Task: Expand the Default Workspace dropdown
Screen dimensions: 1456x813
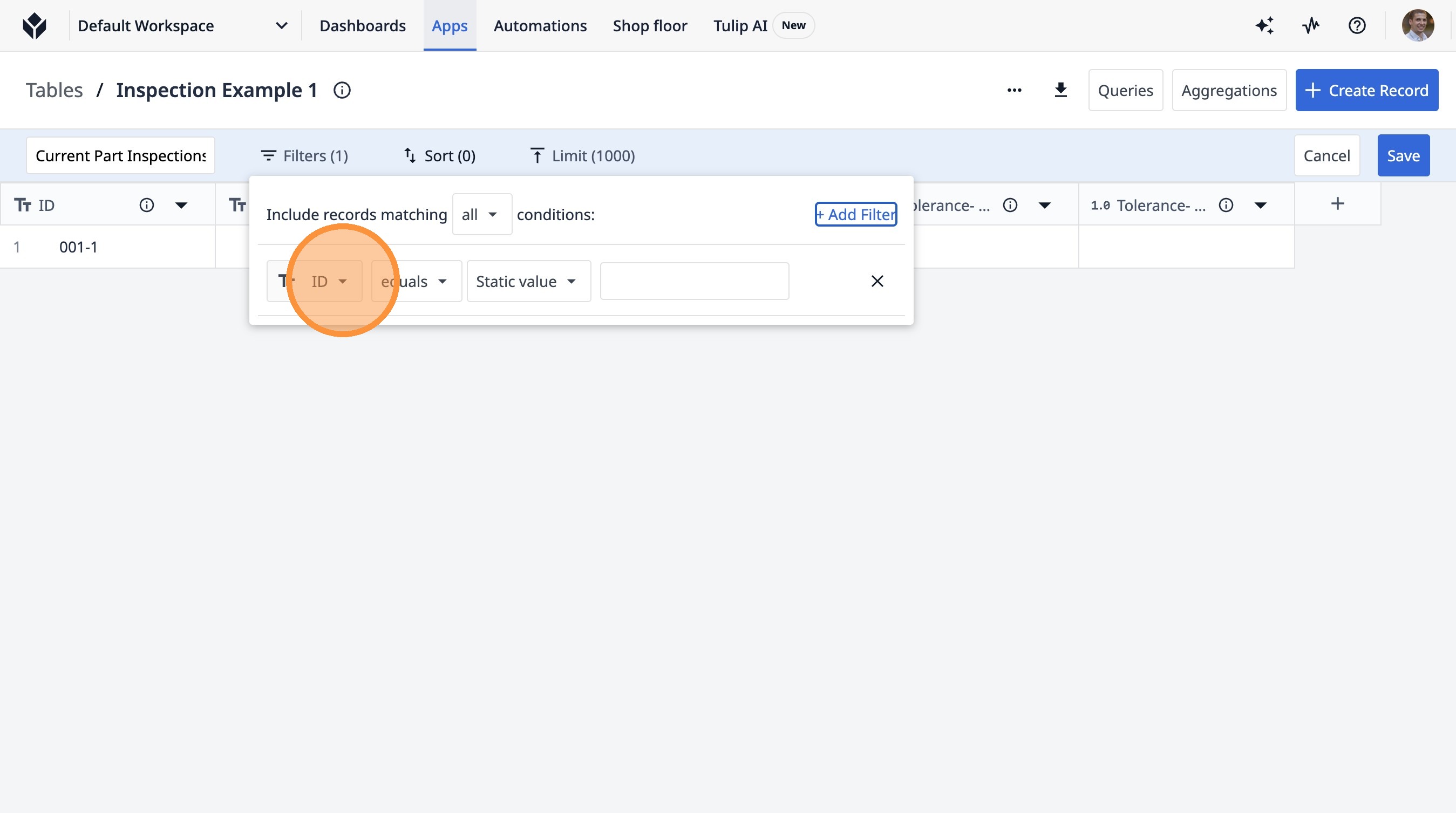Action: 281,26
